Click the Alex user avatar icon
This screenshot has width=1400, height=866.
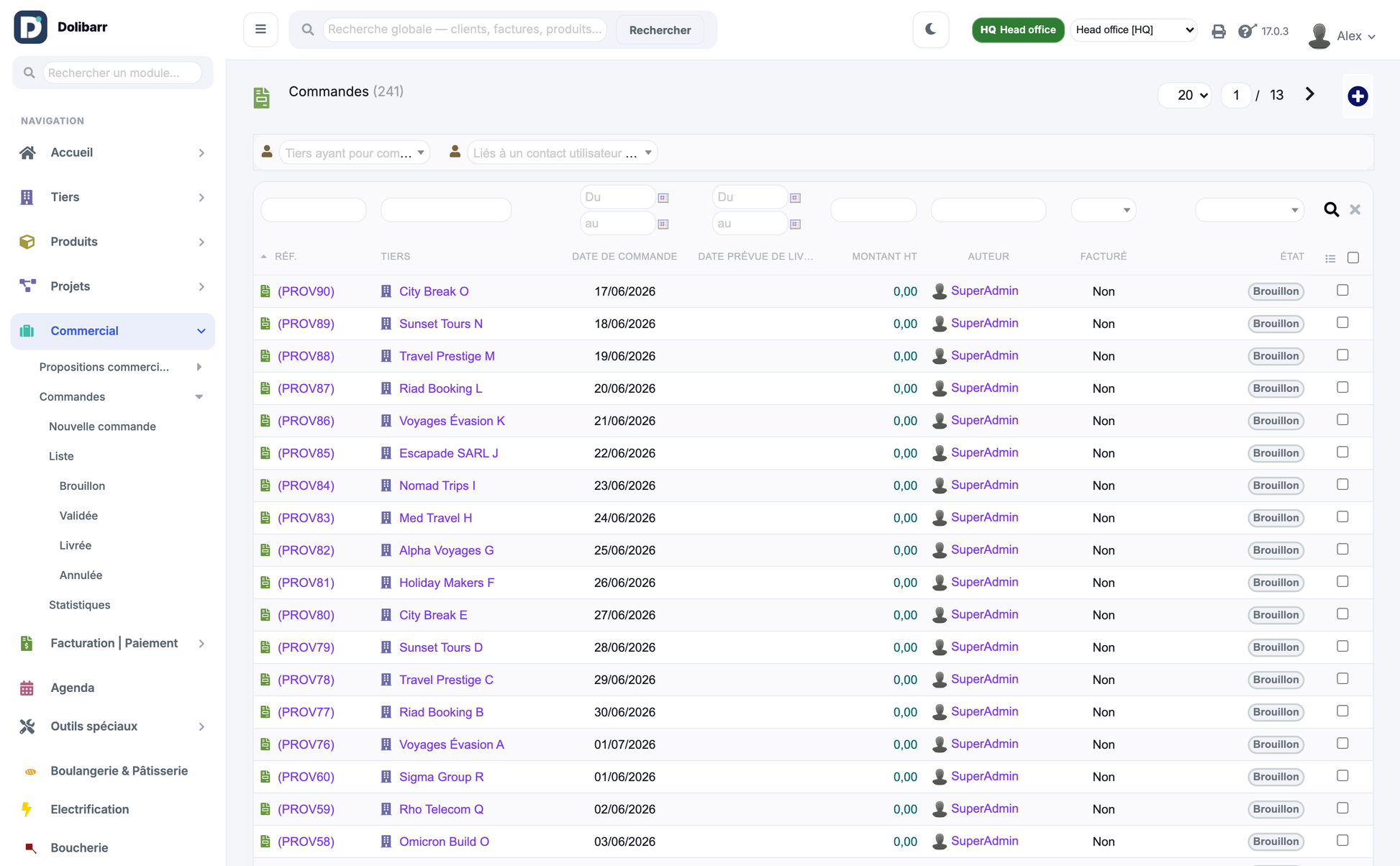[1319, 35]
